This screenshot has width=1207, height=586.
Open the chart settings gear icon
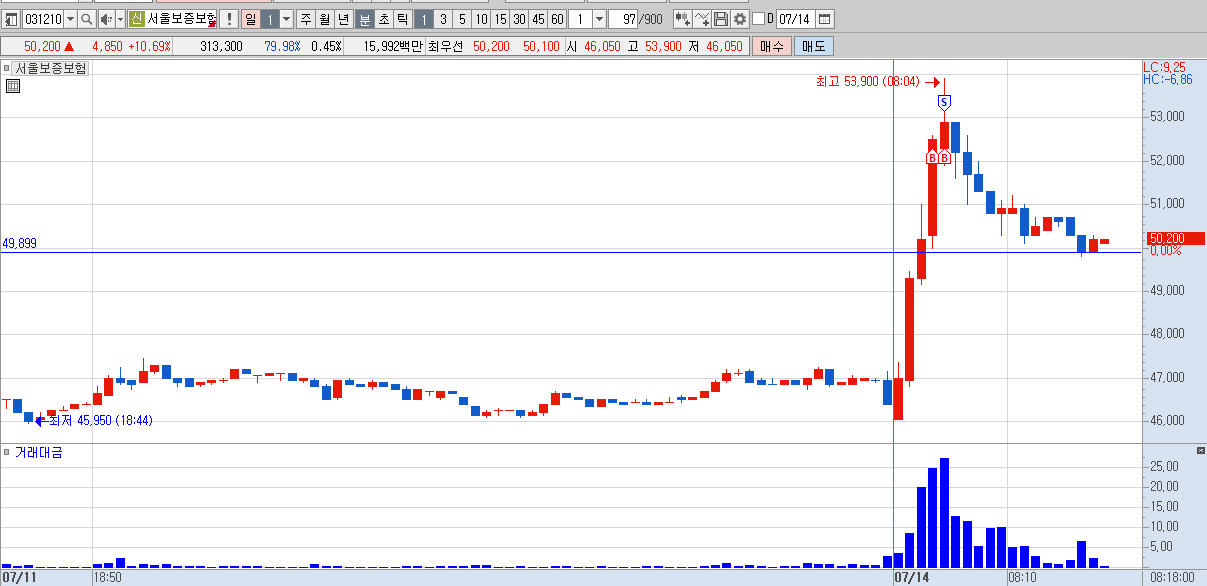(740, 19)
